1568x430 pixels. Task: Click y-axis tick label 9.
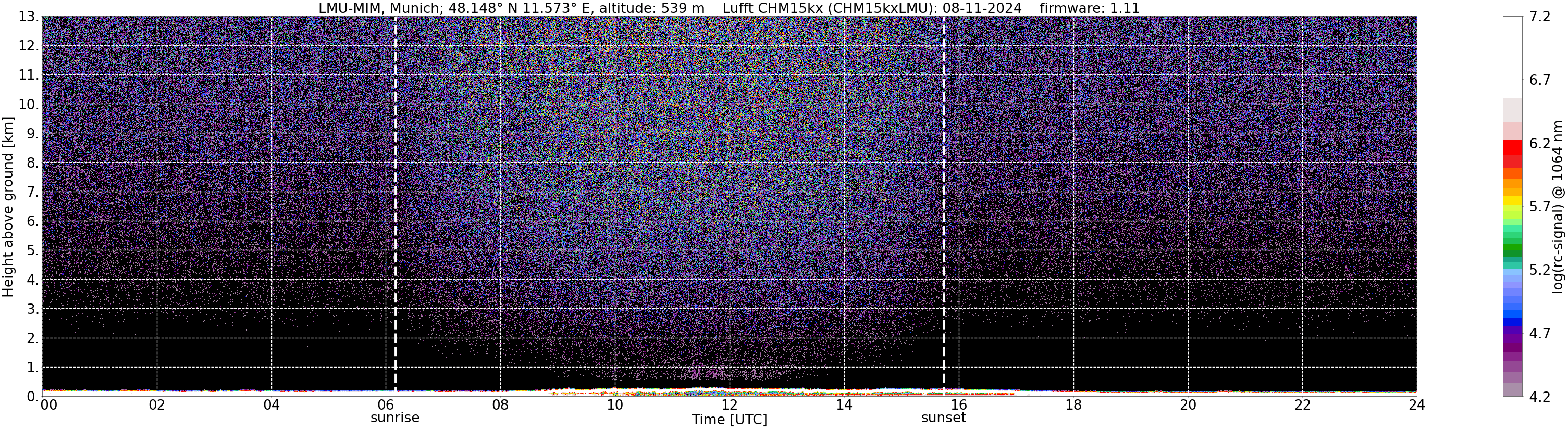(33, 134)
